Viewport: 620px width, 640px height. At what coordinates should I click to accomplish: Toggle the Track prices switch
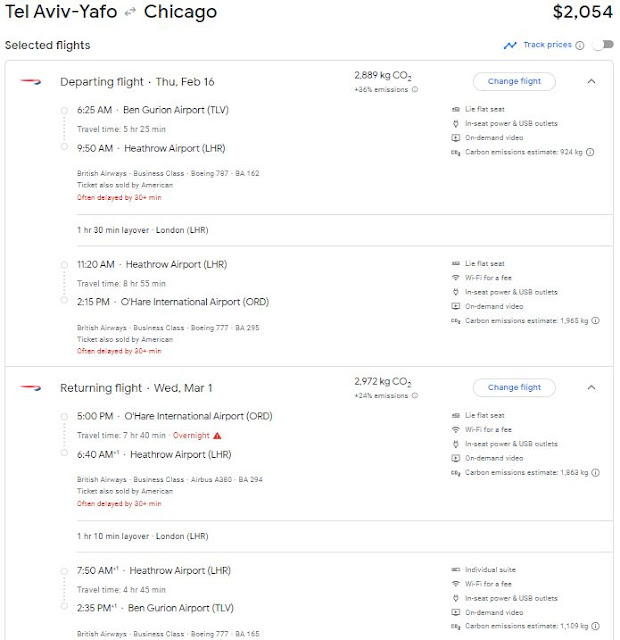tap(602, 45)
